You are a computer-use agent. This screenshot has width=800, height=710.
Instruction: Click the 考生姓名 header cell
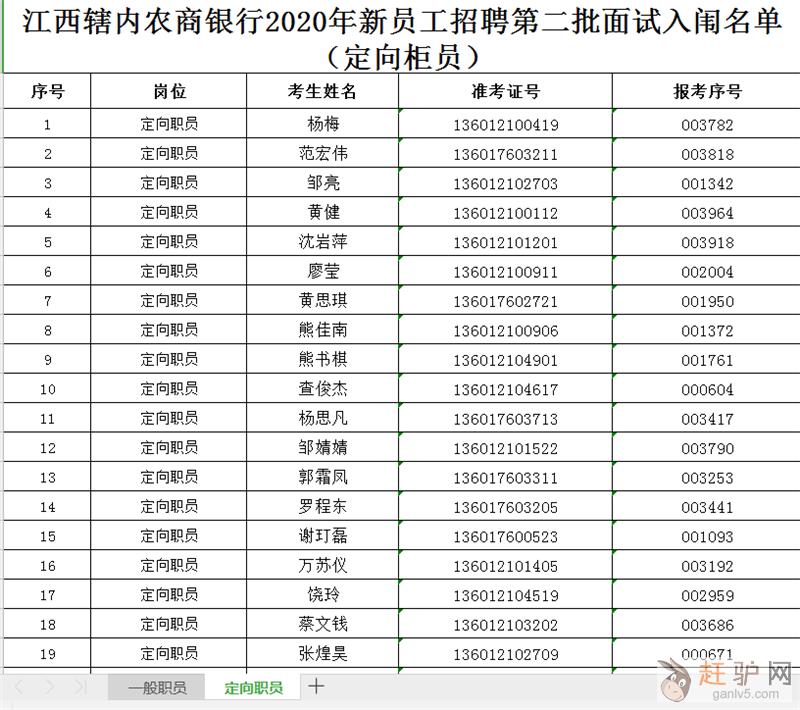pyautogui.click(x=322, y=92)
